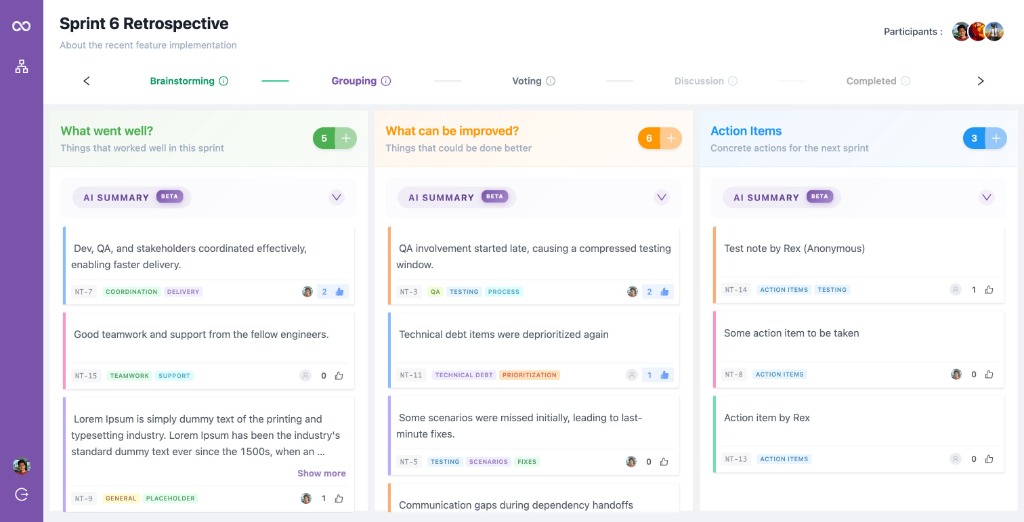Viewport: 1024px width, 522px height.
Task: Switch to the Completed stage
Action: click(x=871, y=81)
